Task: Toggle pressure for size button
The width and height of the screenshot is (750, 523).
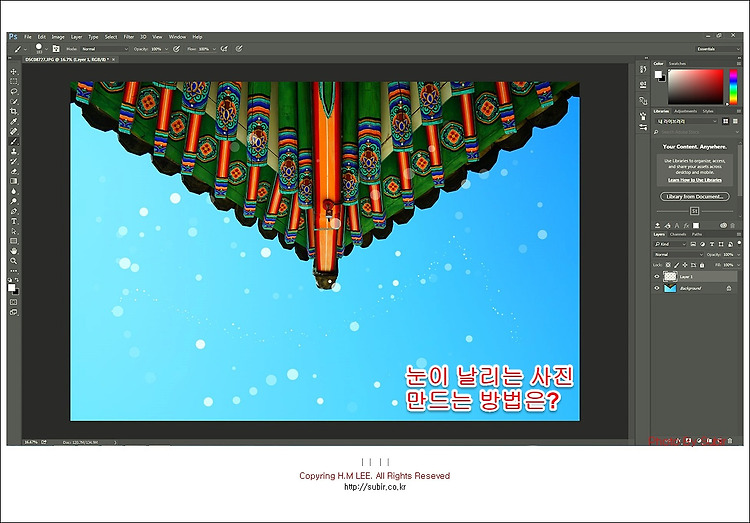Action: coord(239,49)
